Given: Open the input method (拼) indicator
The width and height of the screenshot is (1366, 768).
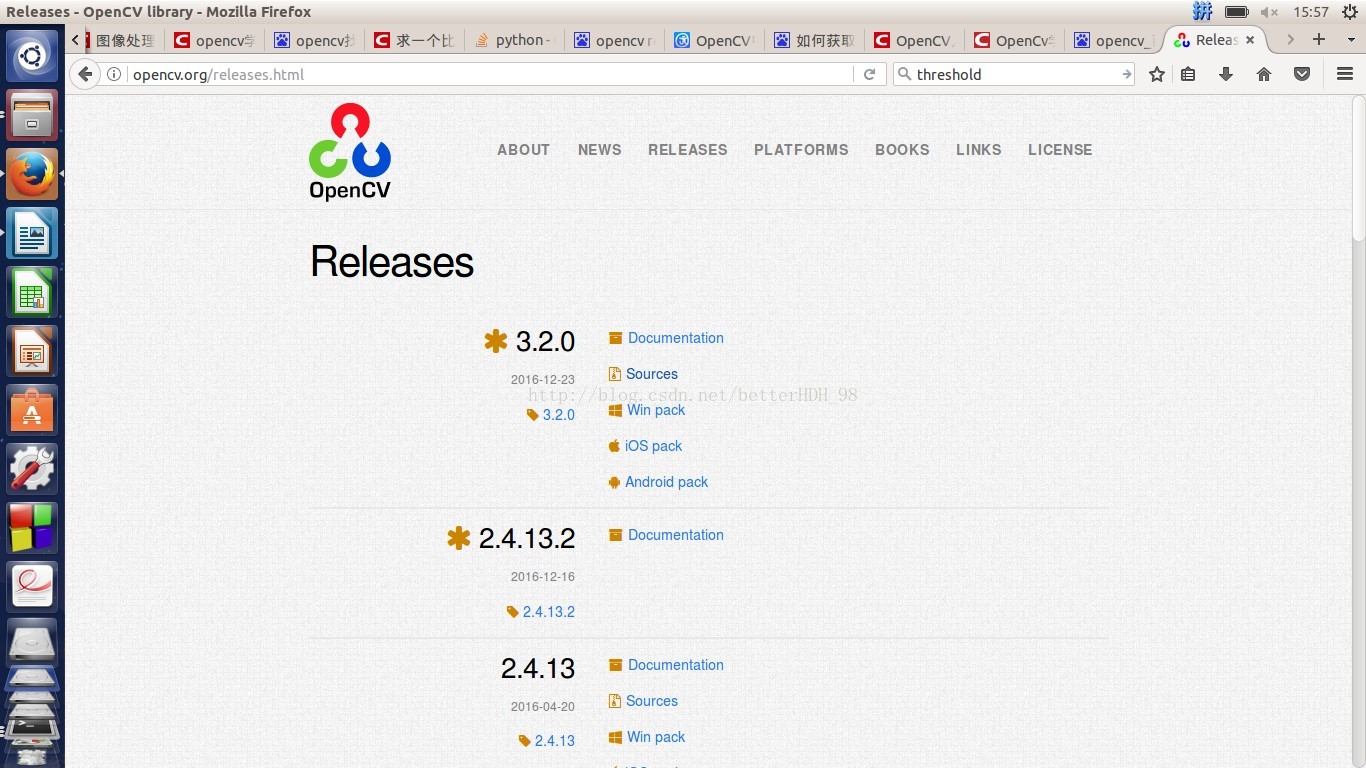Looking at the screenshot, I should click(x=1202, y=12).
